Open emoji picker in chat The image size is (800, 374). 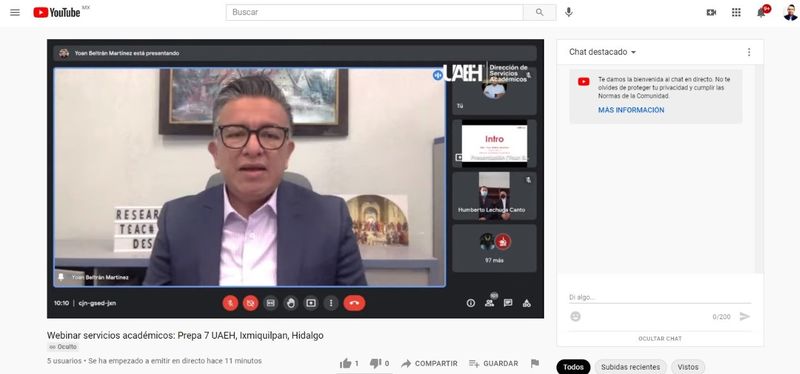coord(576,316)
